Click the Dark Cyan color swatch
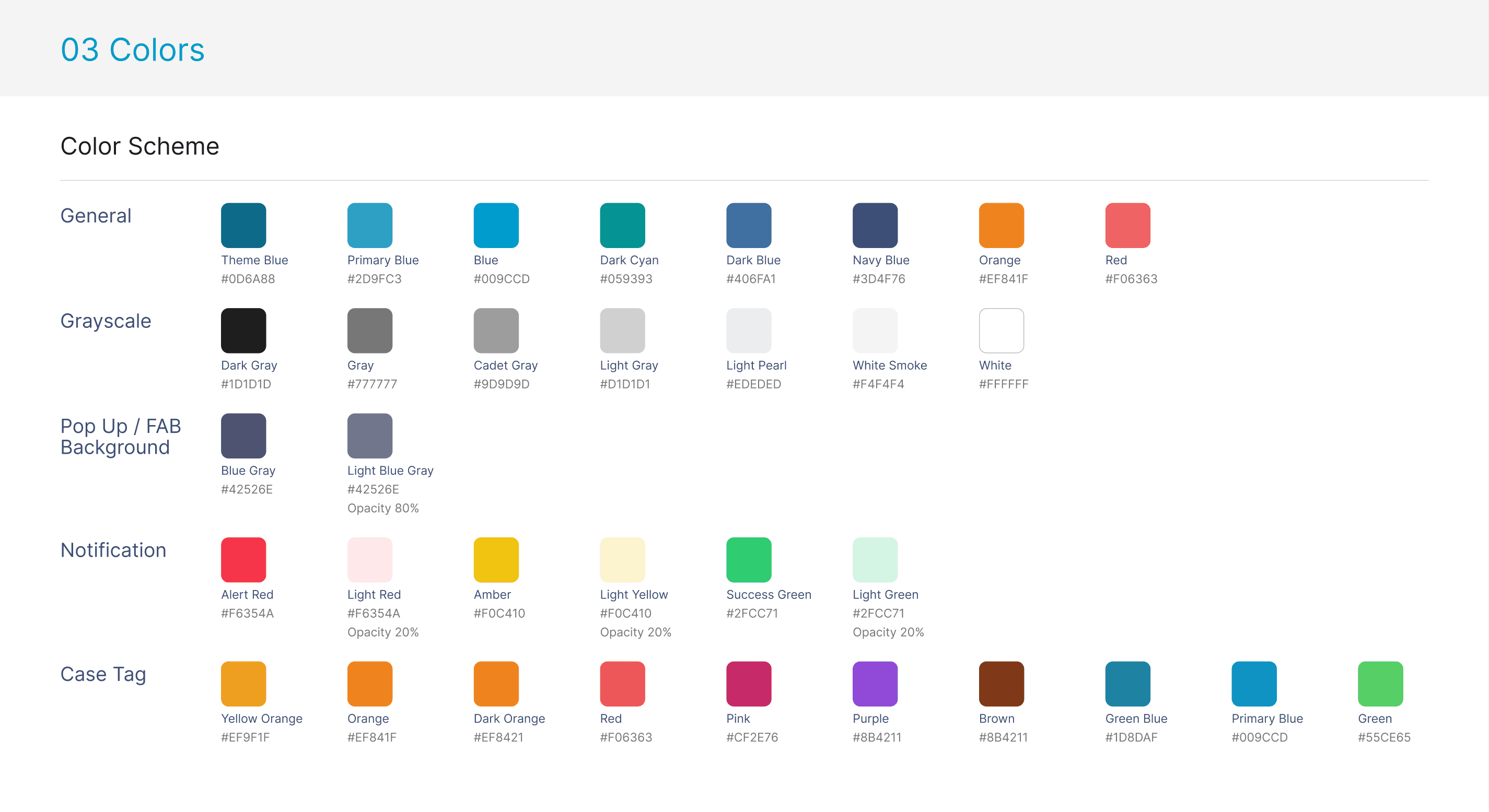Viewport: 1489px width, 812px height. click(622, 225)
